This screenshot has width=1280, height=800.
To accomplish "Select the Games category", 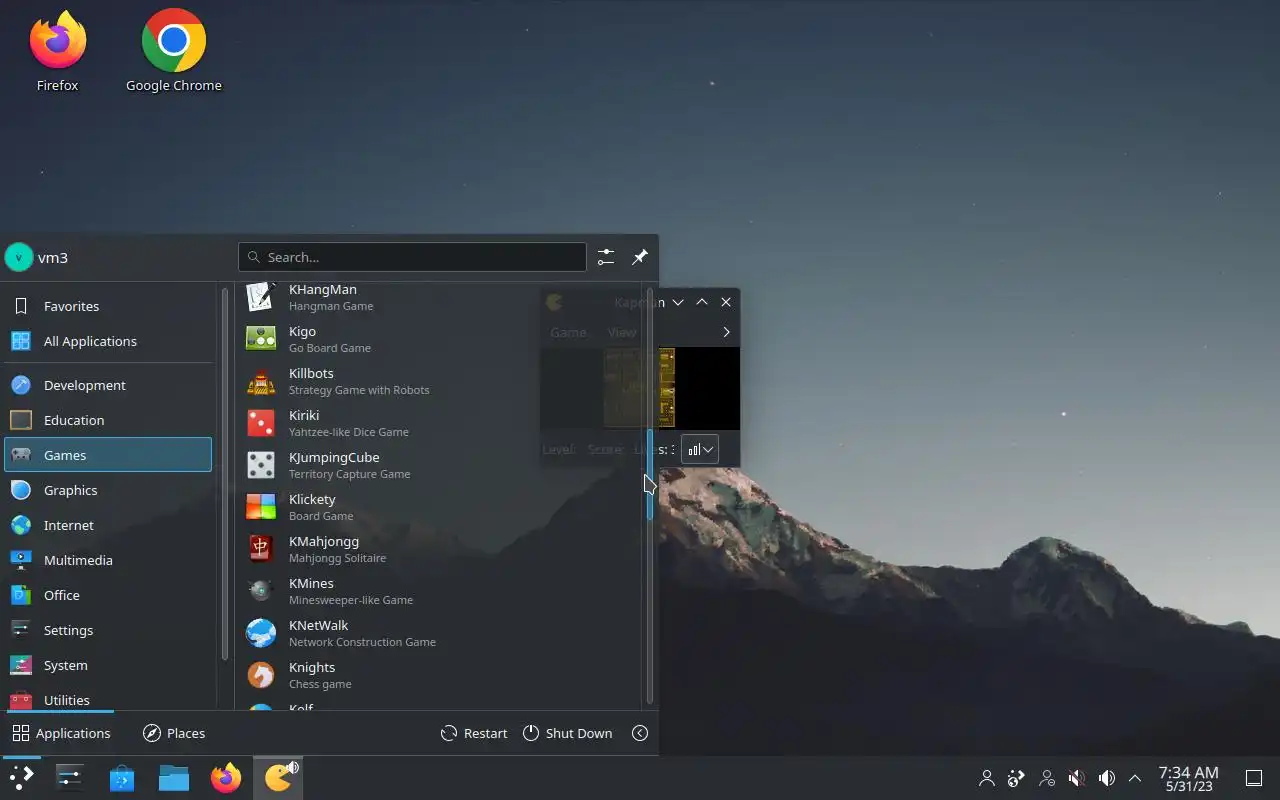I will [x=108, y=455].
